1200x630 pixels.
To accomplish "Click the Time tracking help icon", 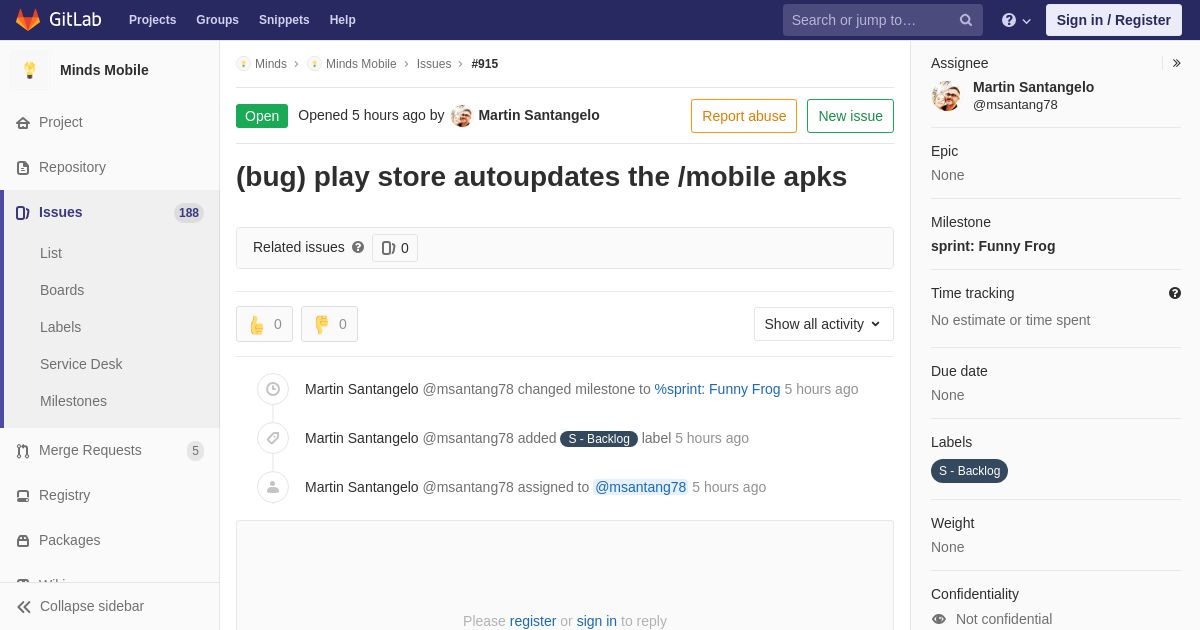I will 1174,293.
